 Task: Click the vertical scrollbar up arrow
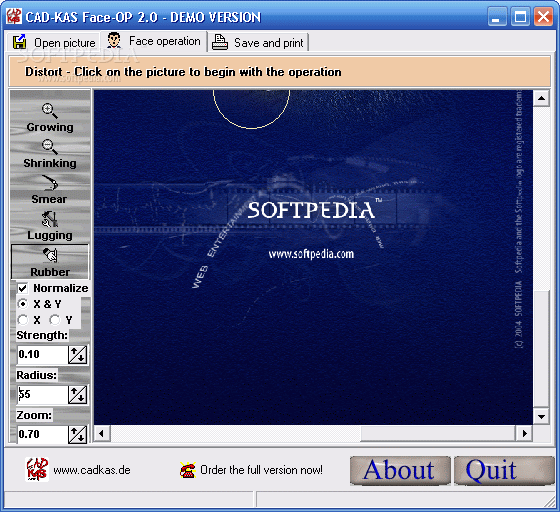541,98
